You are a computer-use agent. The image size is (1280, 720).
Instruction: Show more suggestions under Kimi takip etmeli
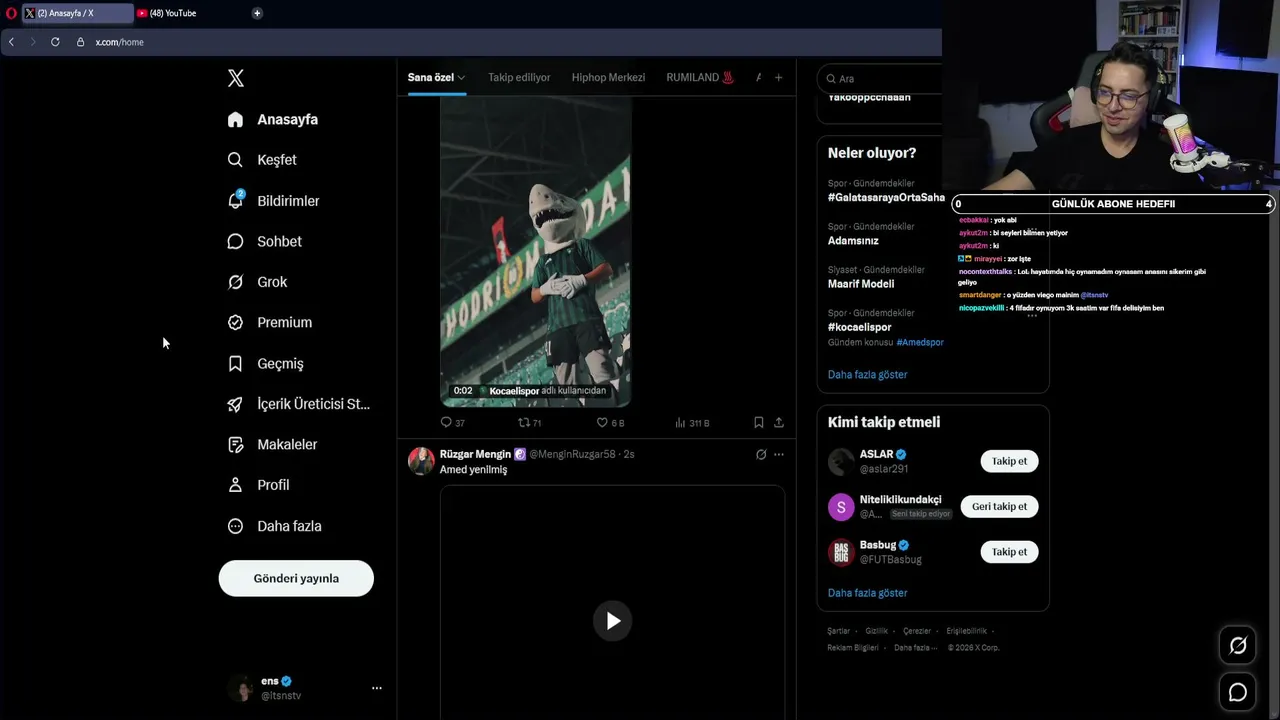(867, 593)
